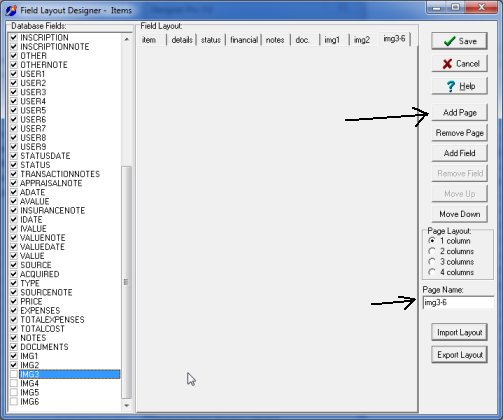Select the IDATE field name
The width and height of the screenshot is (503, 420).
(x=31, y=219)
